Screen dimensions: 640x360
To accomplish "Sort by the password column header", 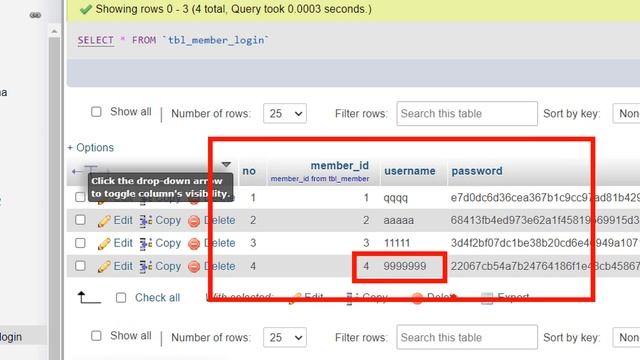I will coord(477,171).
